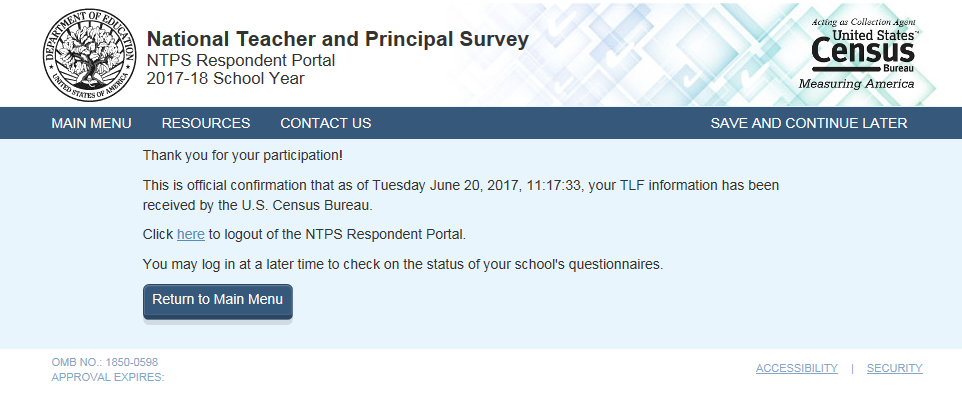
Task: Click the OMB NO. 1850-0598 text
Action: tap(104, 362)
